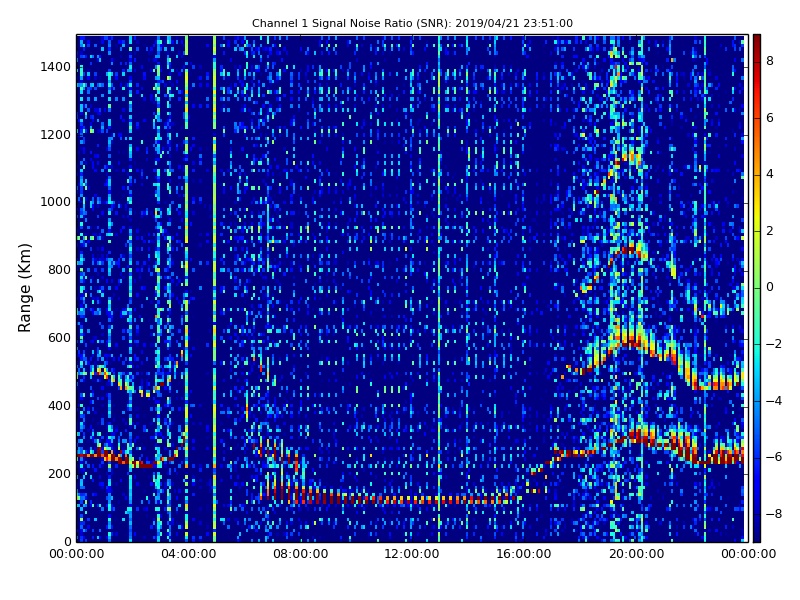Click the colorbar value −8 label
The image size is (800, 600).
click(x=774, y=514)
